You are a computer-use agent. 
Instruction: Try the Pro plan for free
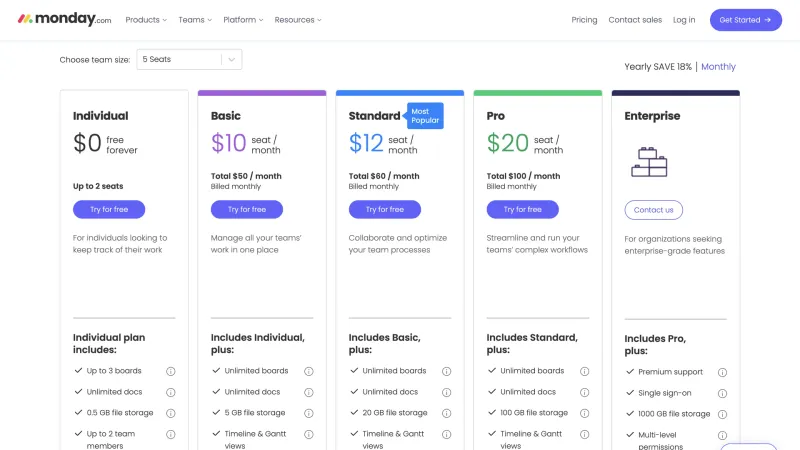[x=522, y=209]
